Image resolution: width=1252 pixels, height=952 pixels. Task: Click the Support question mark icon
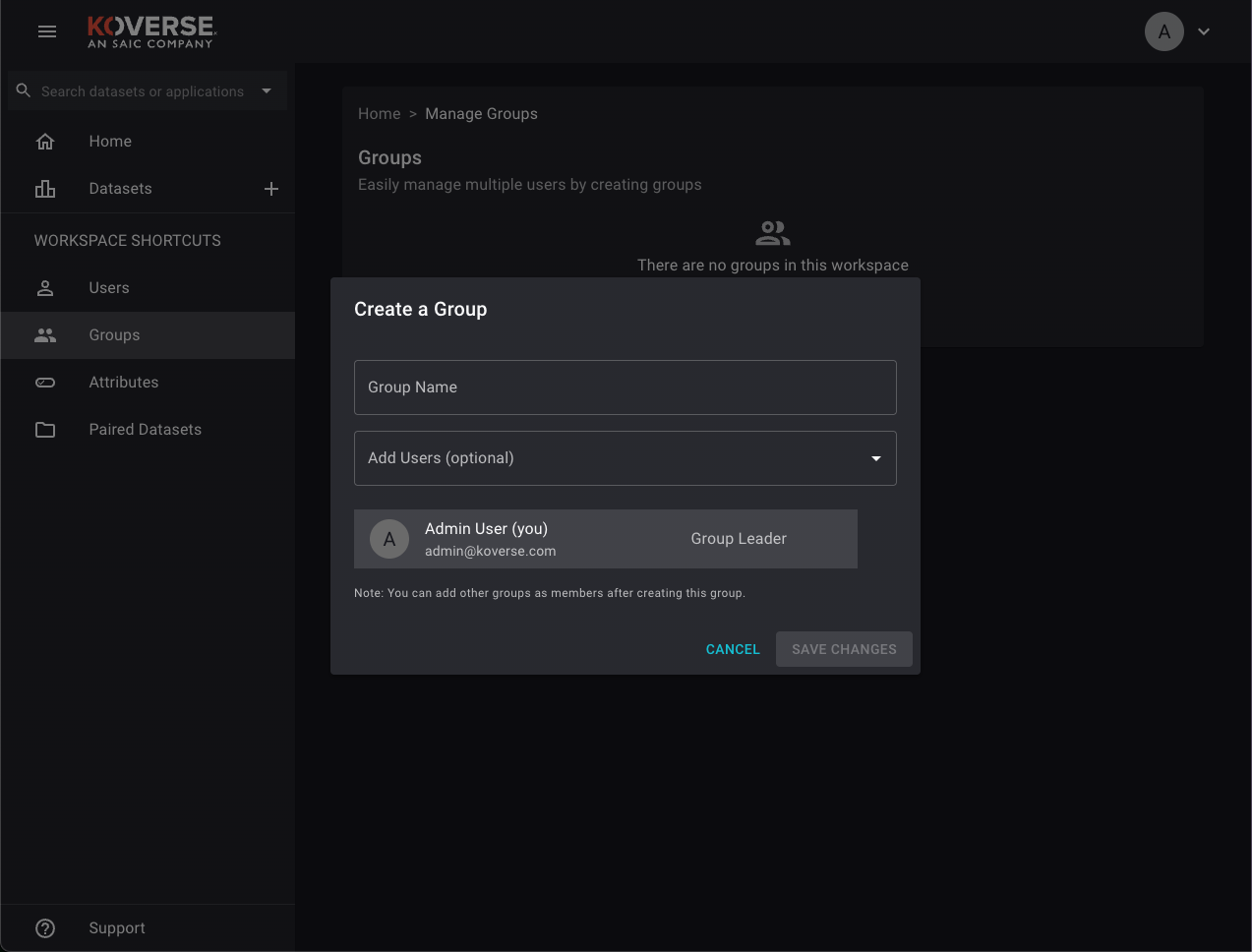pyautogui.click(x=45, y=928)
